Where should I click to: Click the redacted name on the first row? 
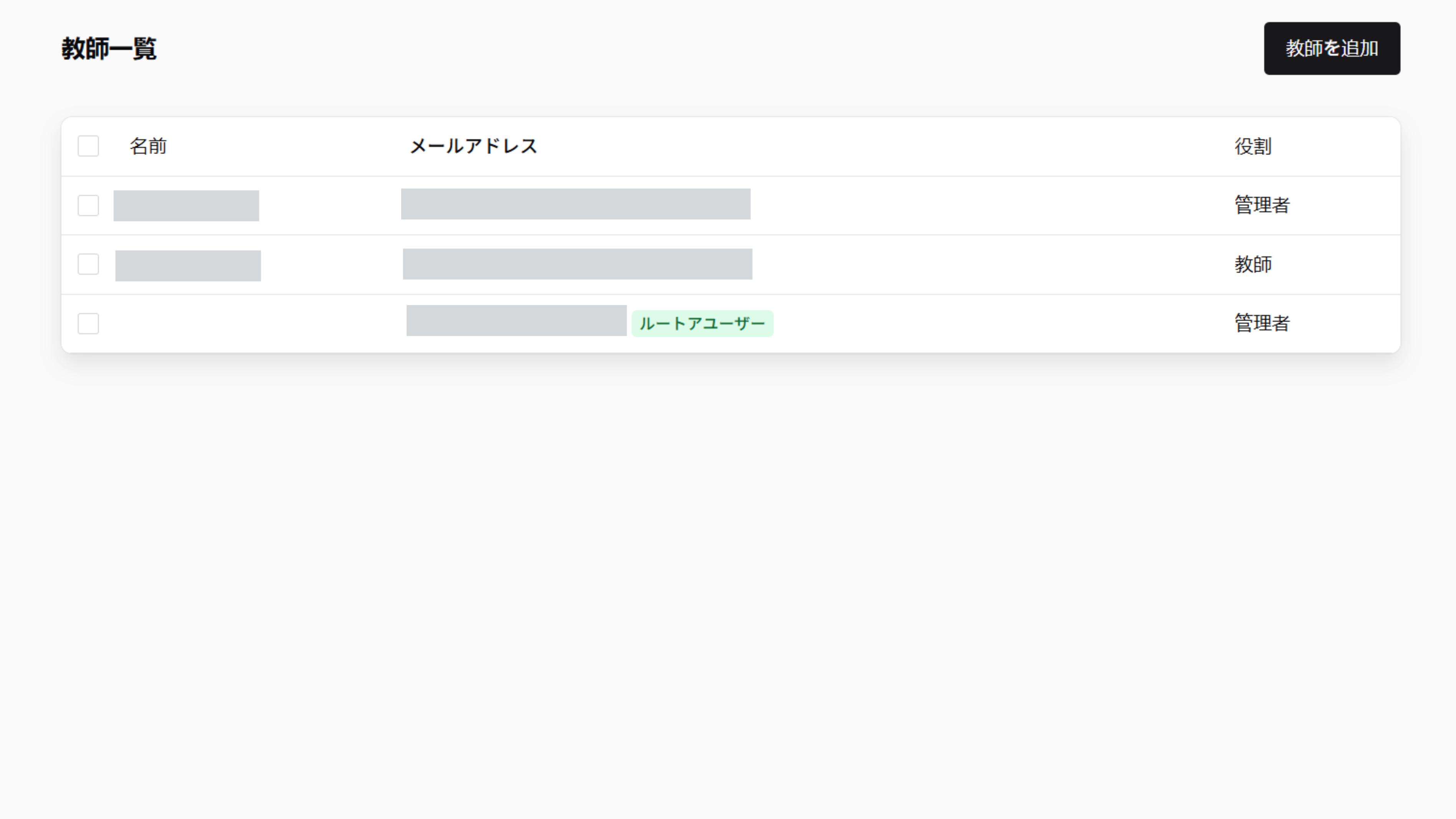(187, 205)
